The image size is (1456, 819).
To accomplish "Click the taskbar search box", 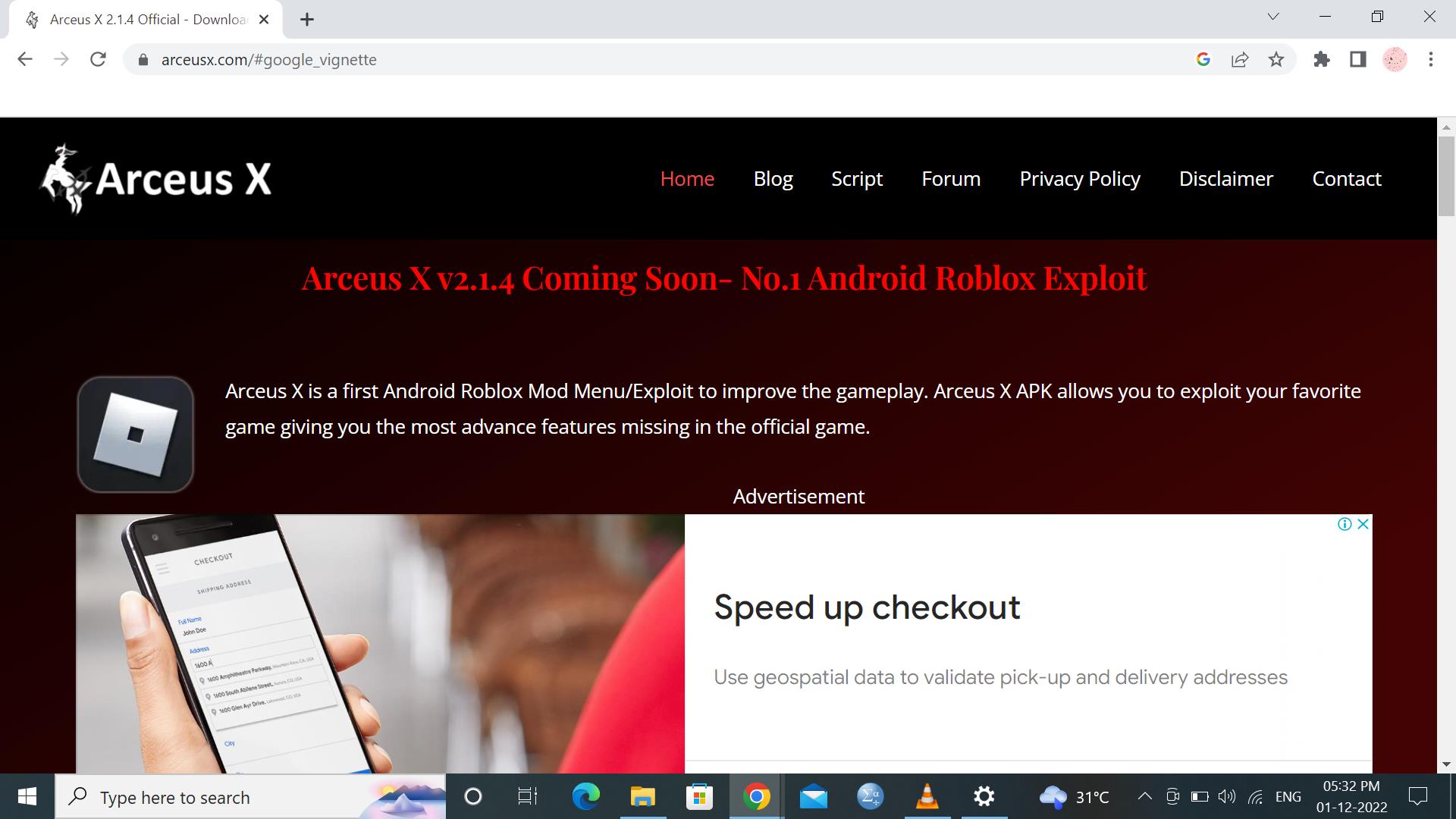I will (x=250, y=797).
